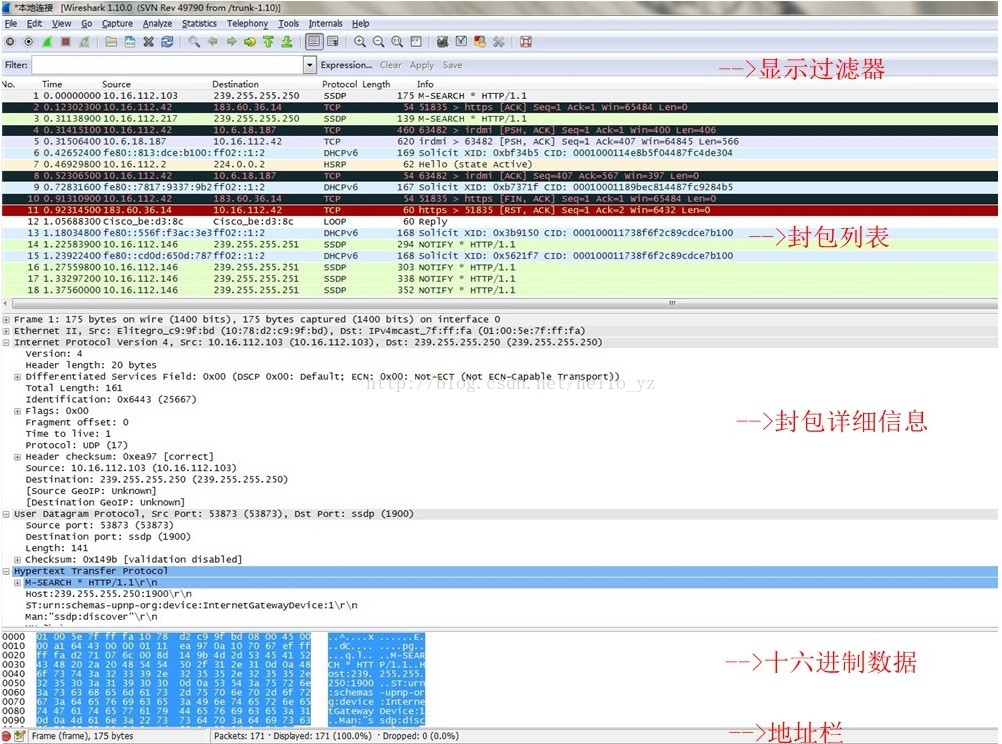Zoom in the packet text

point(360,42)
